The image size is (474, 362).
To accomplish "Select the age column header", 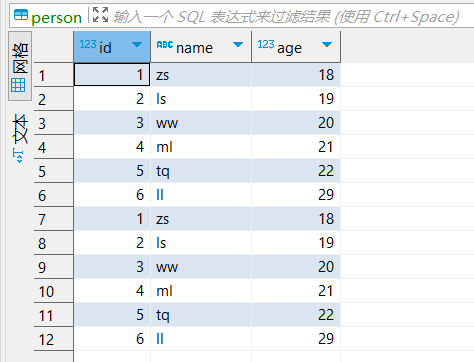I will pos(296,47).
